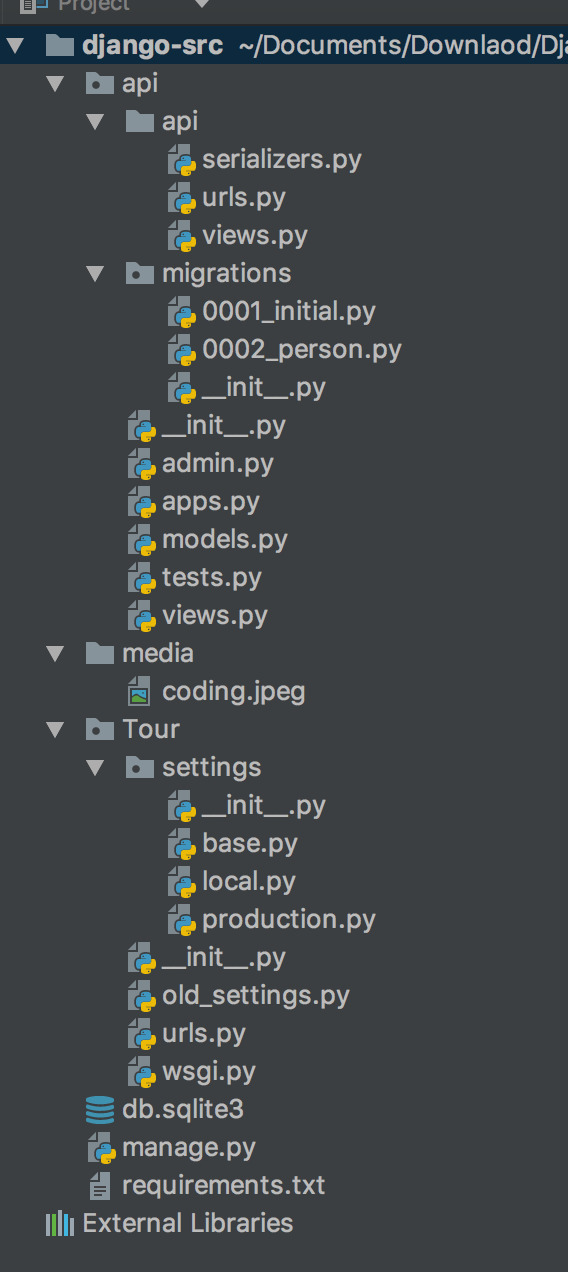Image resolution: width=568 pixels, height=1272 pixels.
Task: Click the Python icon next to manage.py
Action: (101, 1148)
